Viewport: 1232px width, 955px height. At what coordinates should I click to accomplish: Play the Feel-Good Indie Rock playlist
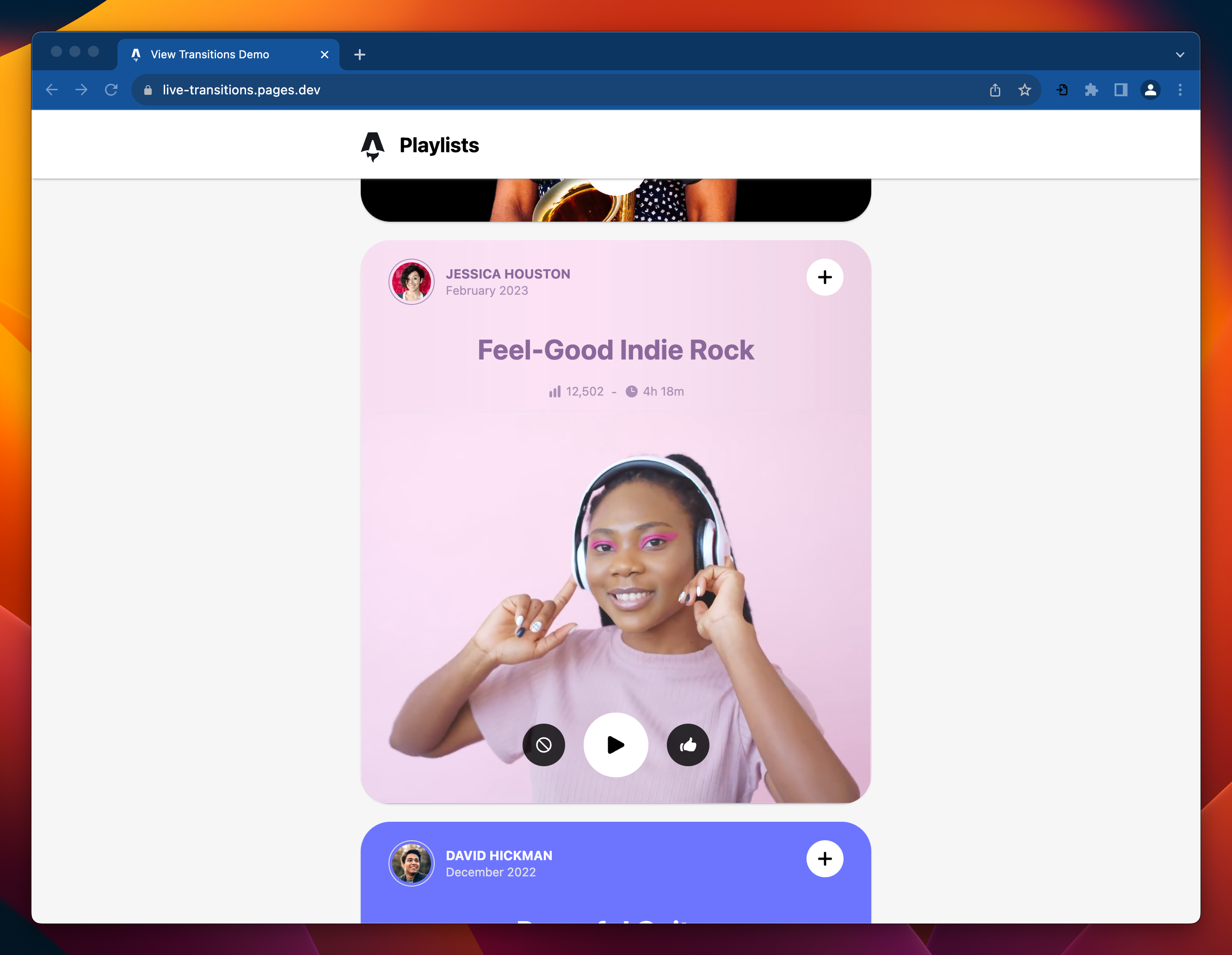tap(616, 744)
